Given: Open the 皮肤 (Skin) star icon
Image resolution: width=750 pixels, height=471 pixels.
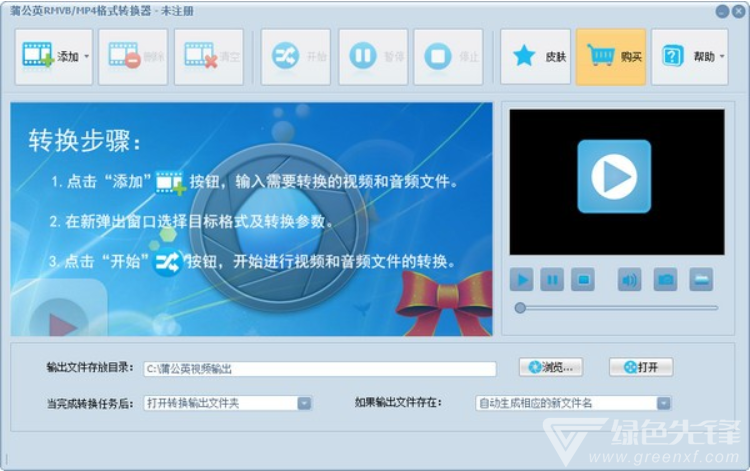Looking at the screenshot, I should [525, 57].
